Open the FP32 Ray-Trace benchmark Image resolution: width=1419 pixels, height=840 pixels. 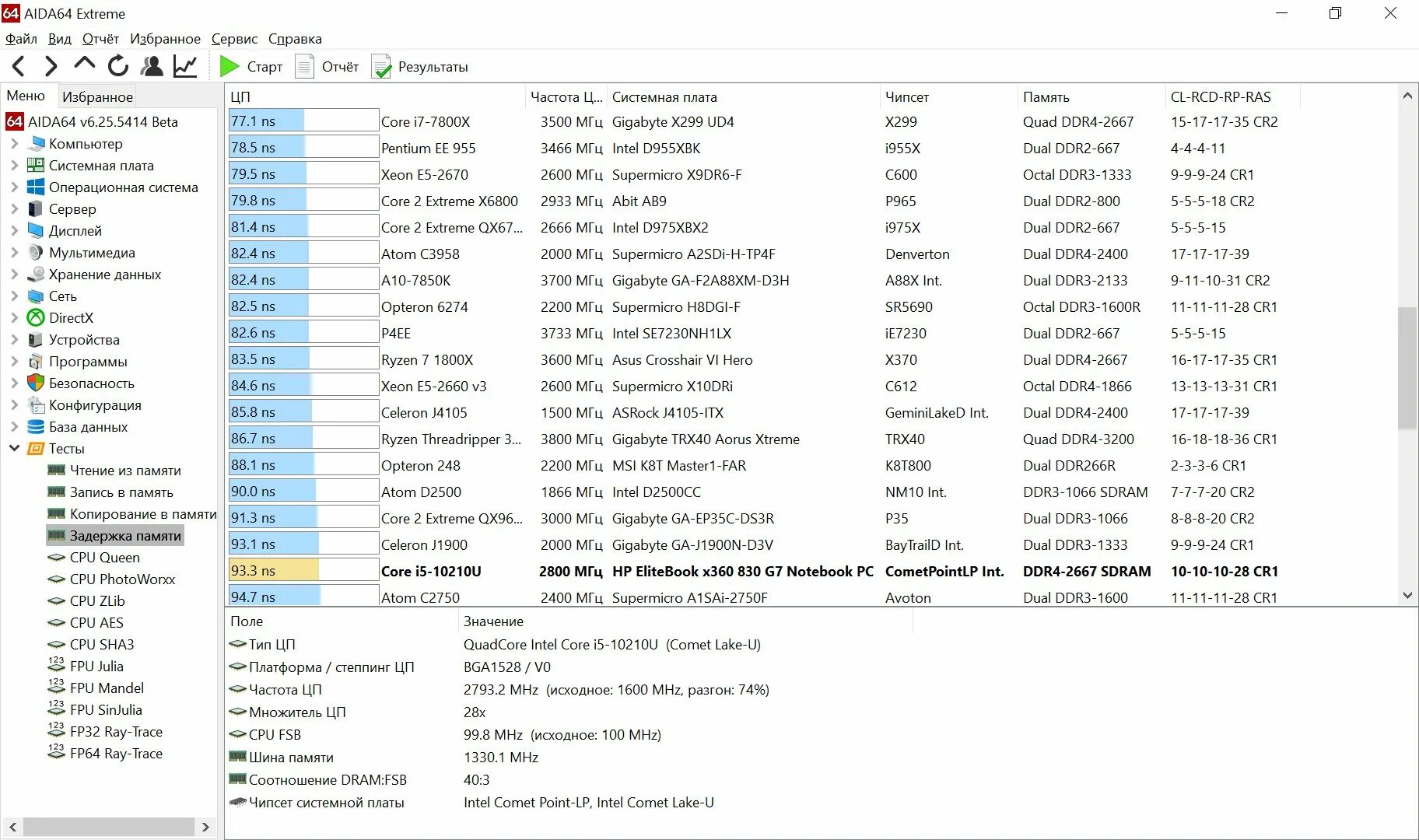click(x=105, y=732)
